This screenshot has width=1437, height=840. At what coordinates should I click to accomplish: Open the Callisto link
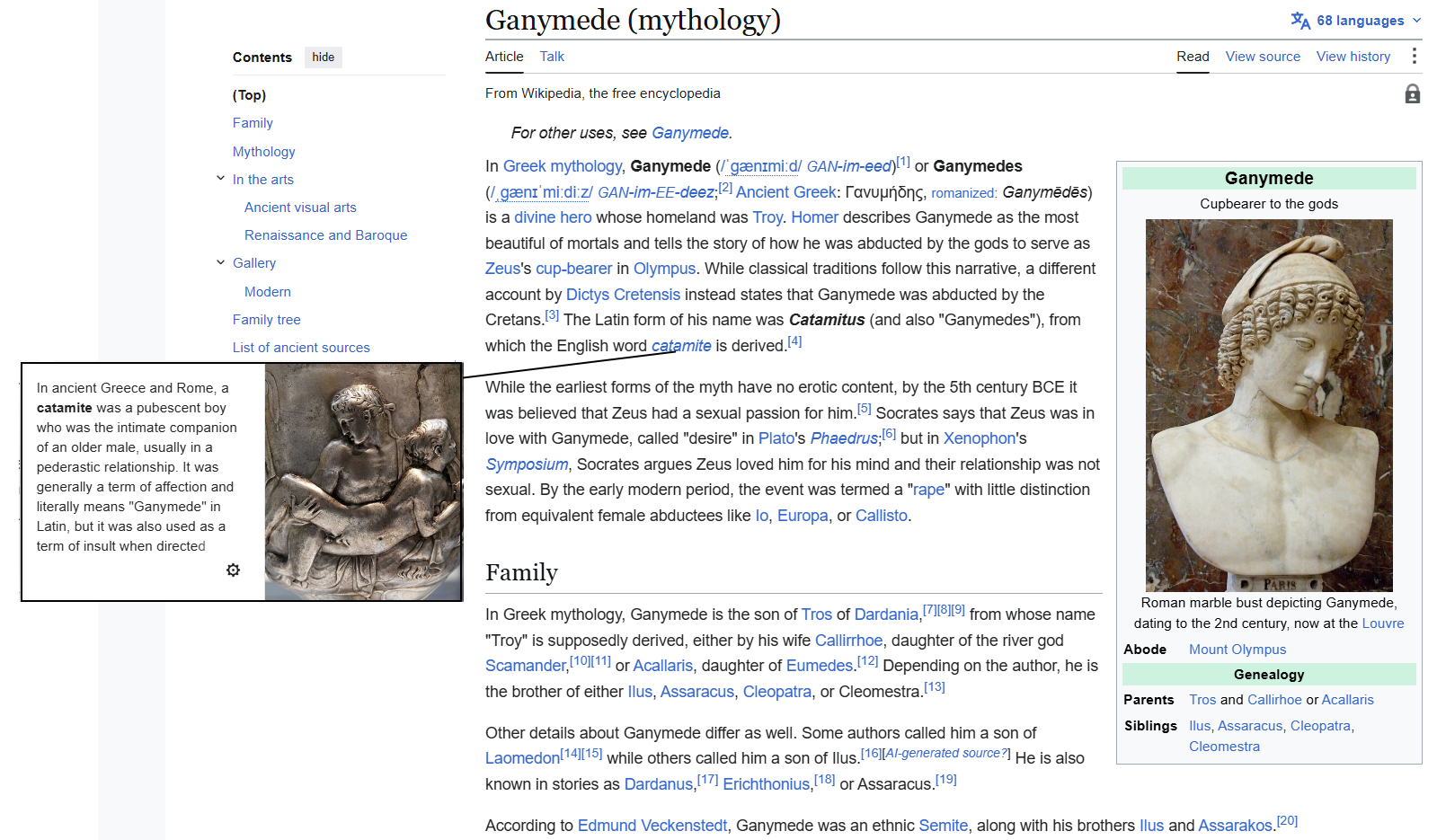click(882, 516)
